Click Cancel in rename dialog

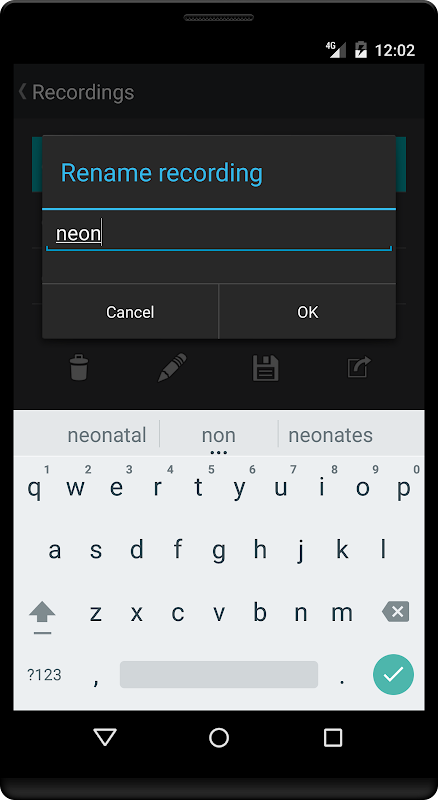[130, 312]
